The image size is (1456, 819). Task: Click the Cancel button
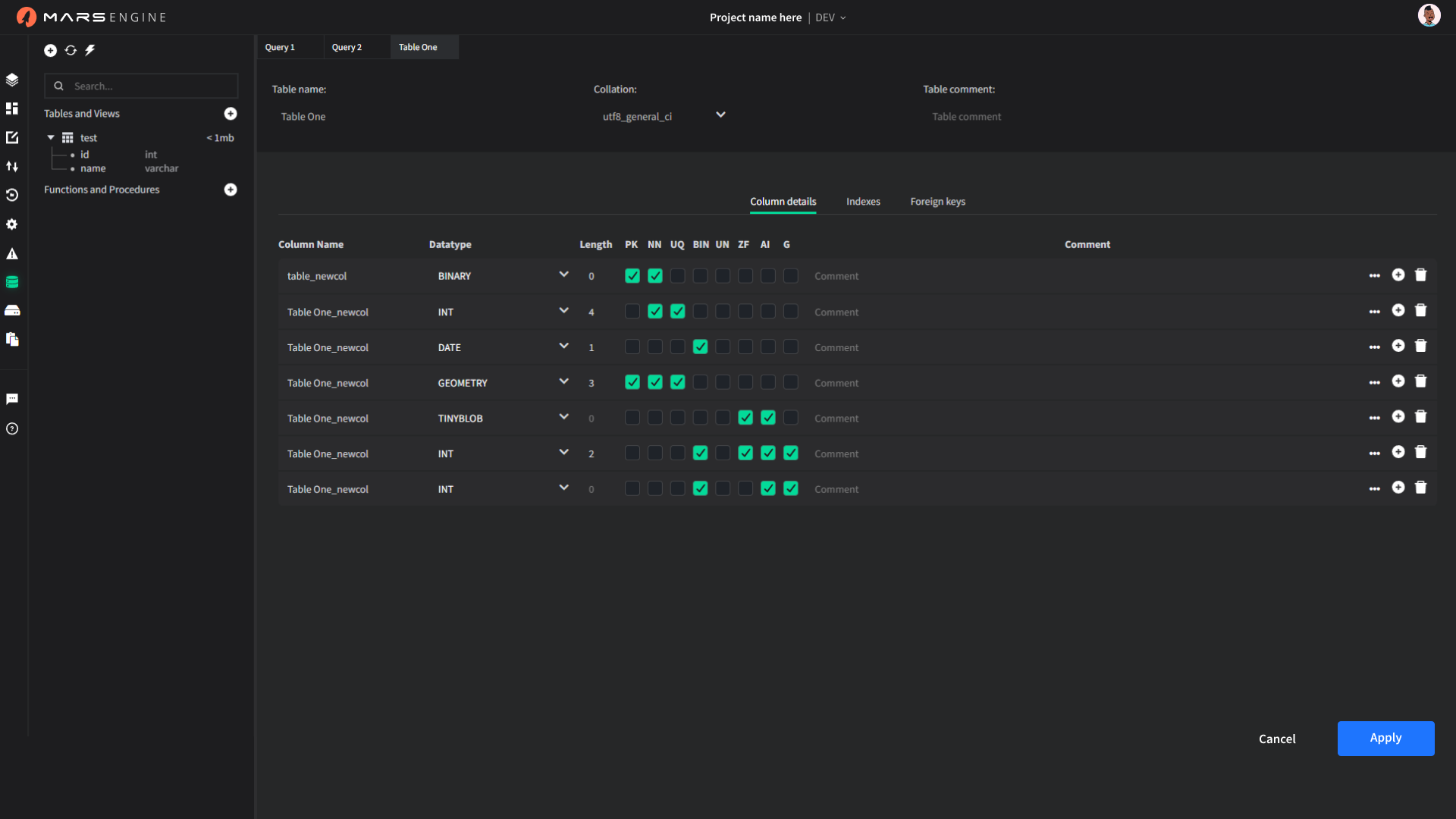coord(1276,739)
